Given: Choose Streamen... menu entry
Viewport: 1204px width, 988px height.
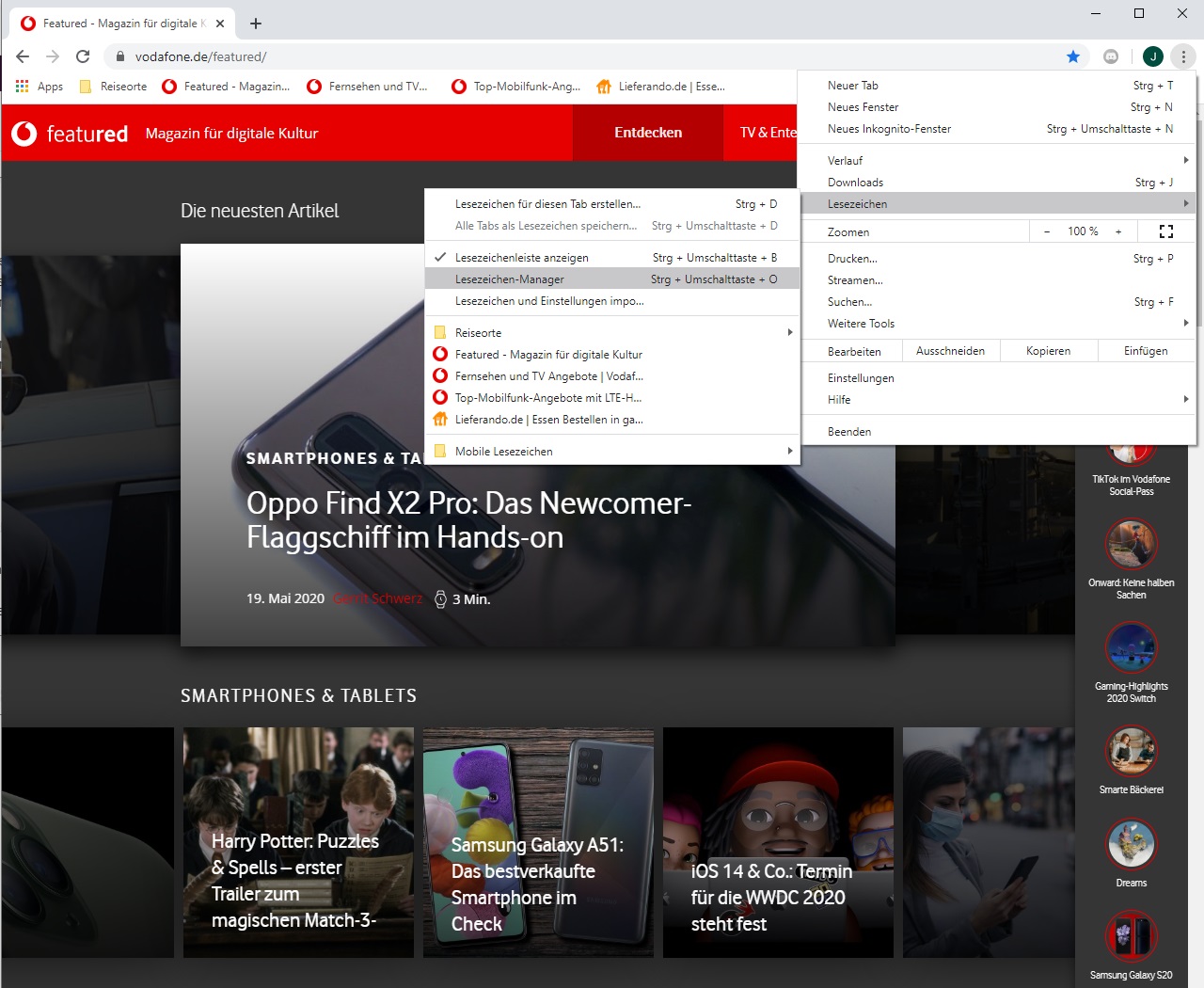Looking at the screenshot, I should [997, 280].
